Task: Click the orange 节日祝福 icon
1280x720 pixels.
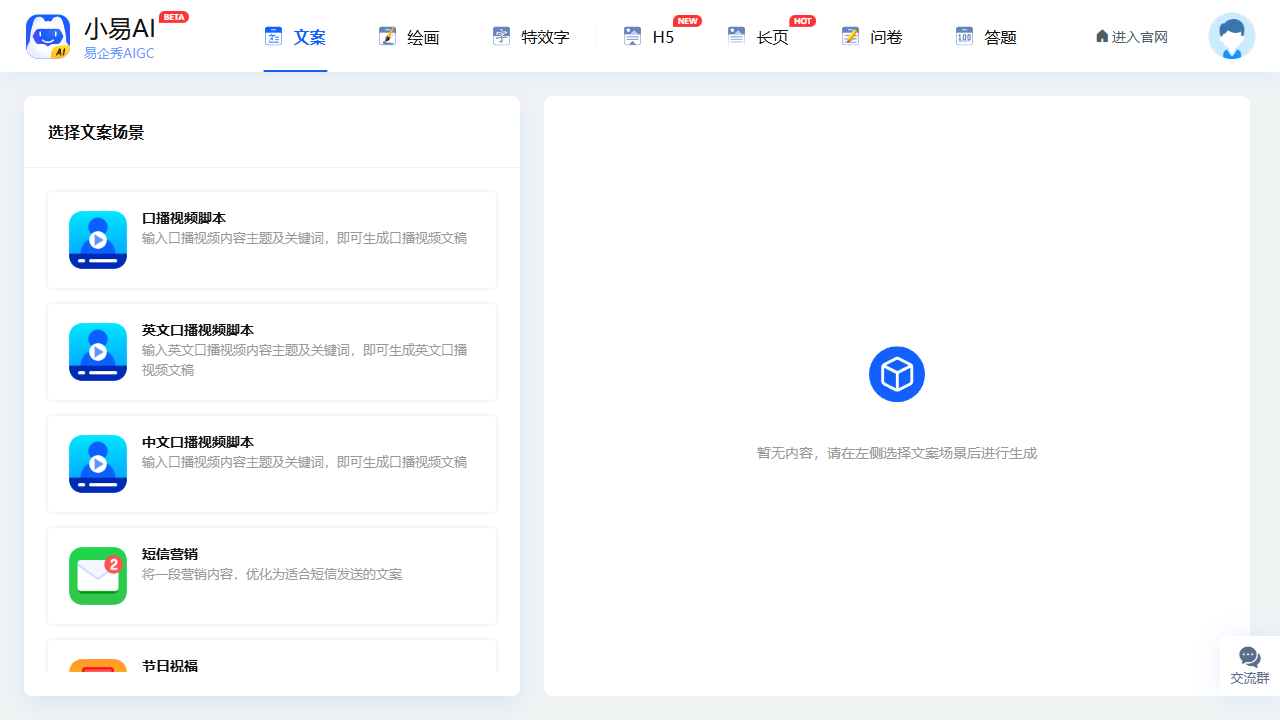Action: click(98, 666)
